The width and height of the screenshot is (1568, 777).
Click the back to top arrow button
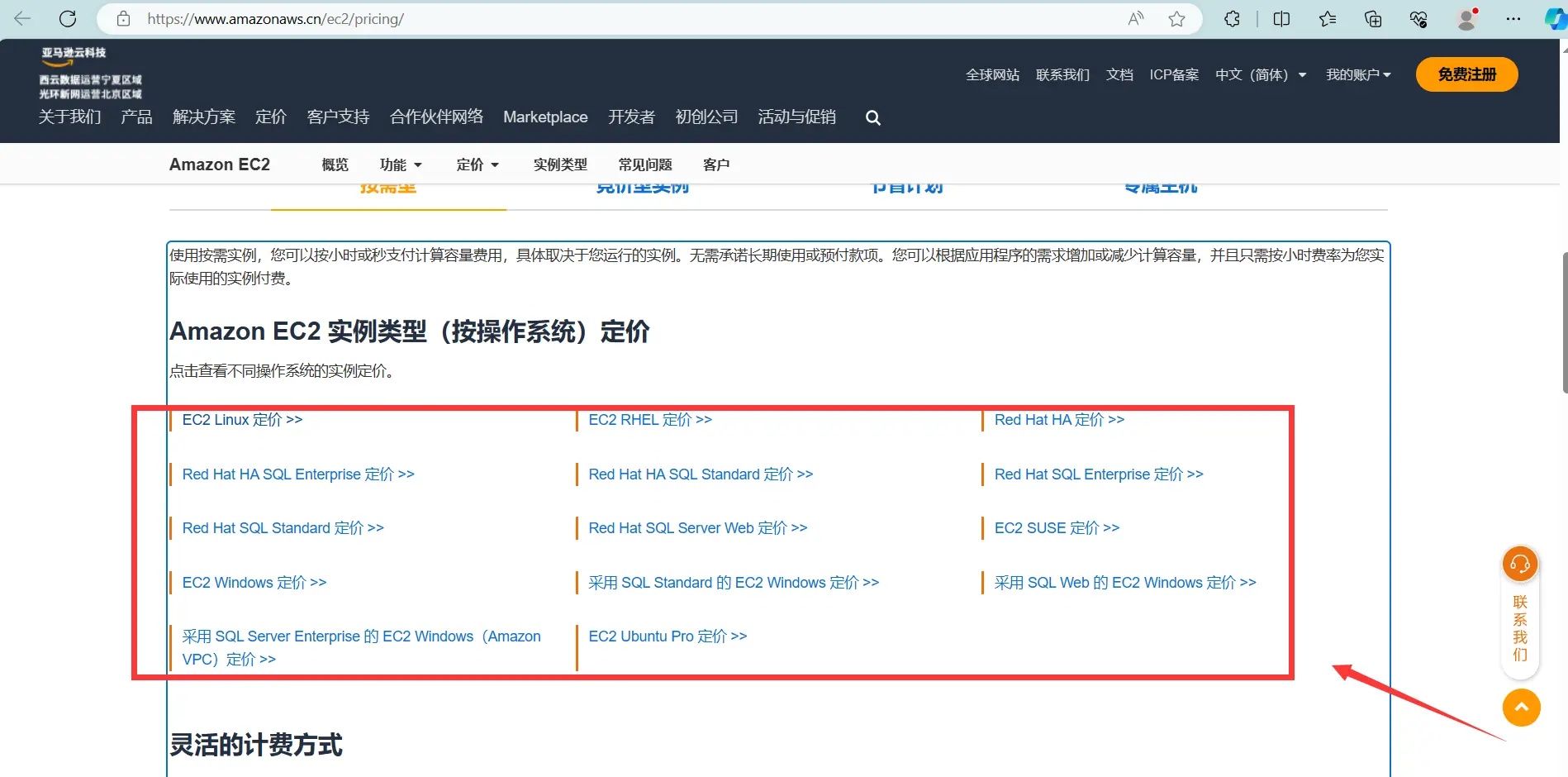tap(1522, 708)
